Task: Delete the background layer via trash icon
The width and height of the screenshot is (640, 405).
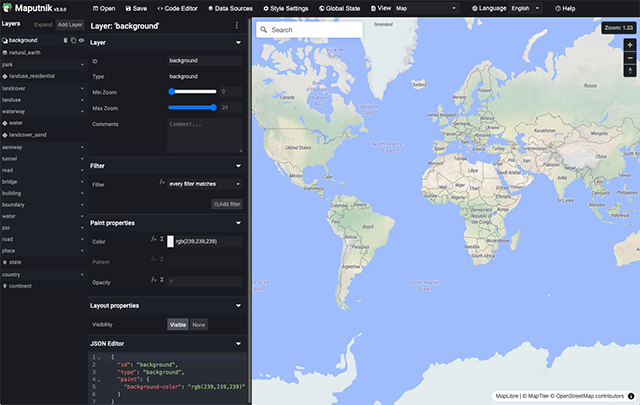Action: [x=65, y=40]
